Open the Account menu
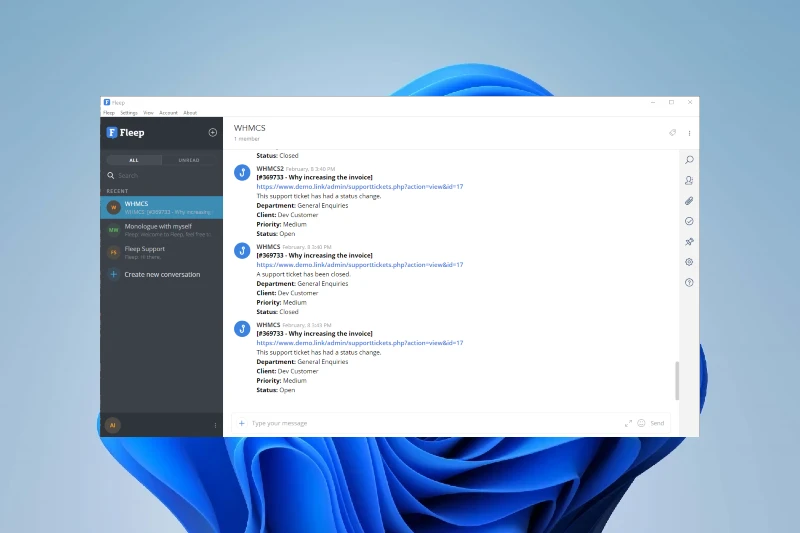The width and height of the screenshot is (800, 533). coord(168,113)
